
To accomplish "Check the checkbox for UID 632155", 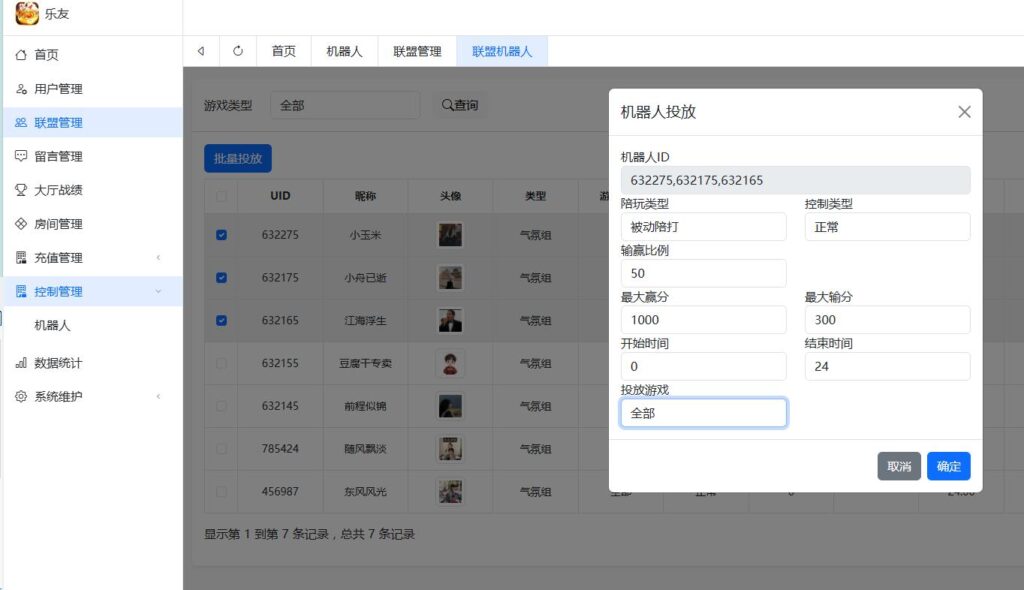I will click(x=219, y=363).
